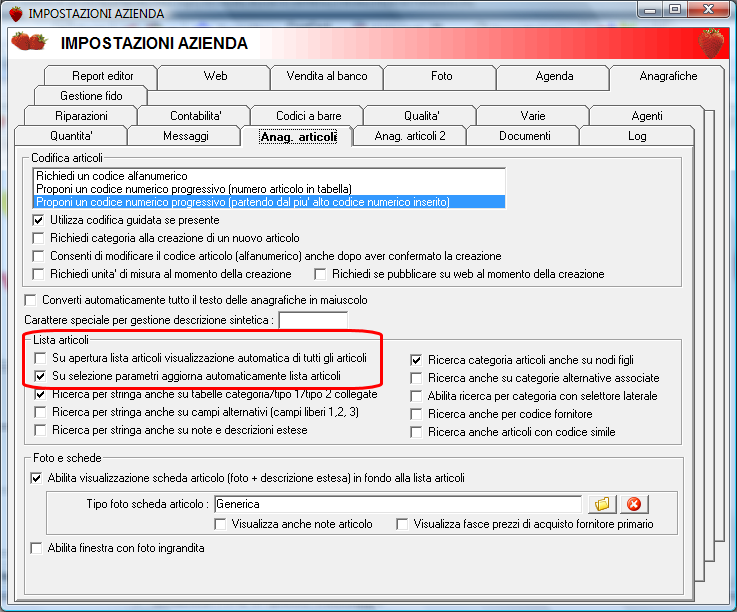Check 'Ricerca anche articoli con codice simile'
This screenshot has height=612, width=737.
tap(416, 432)
